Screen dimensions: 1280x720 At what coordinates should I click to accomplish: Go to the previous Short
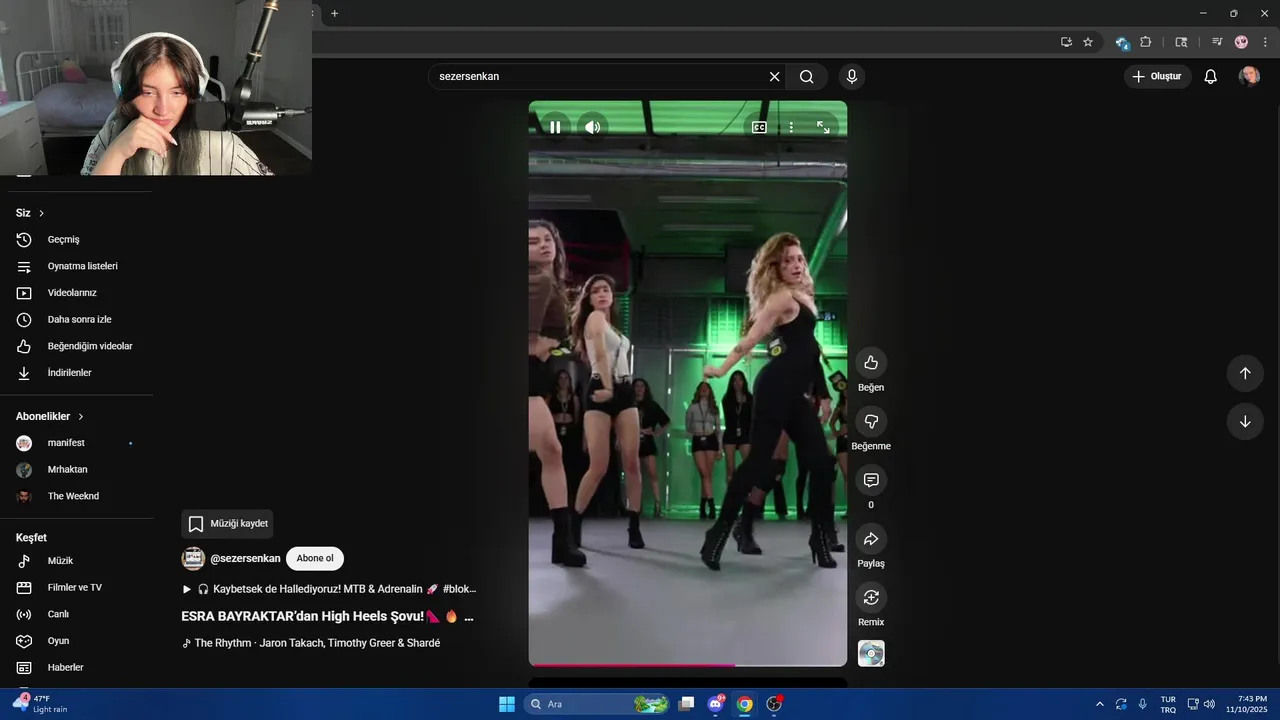point(1245,373)
